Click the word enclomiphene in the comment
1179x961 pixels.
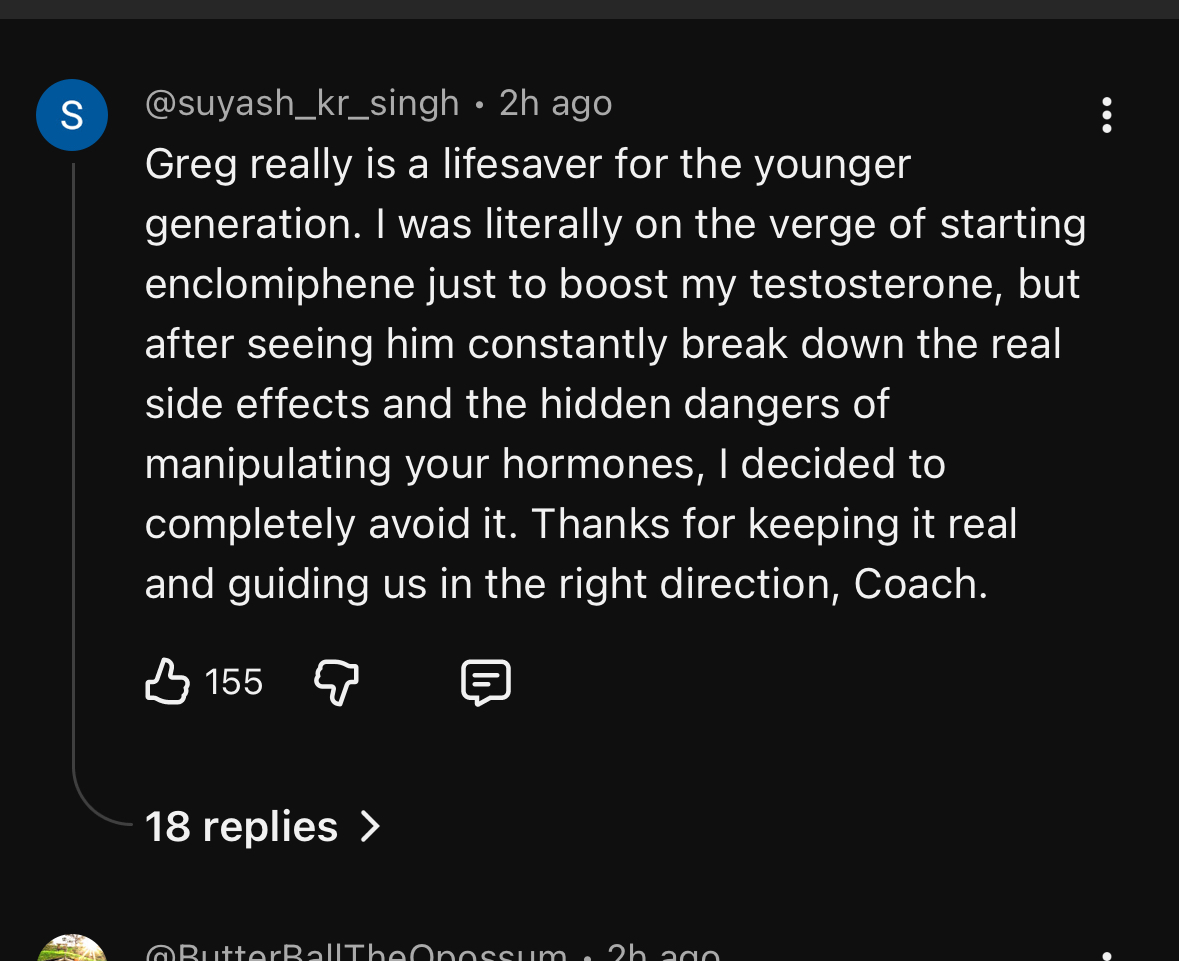point(280,284)
